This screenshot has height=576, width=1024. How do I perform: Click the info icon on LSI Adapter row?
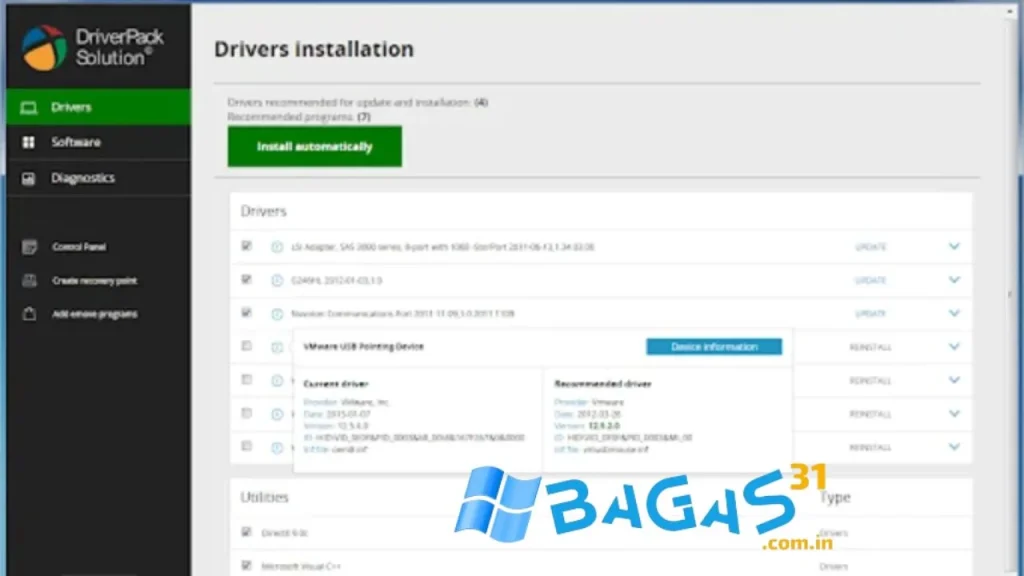pos(277,247)
